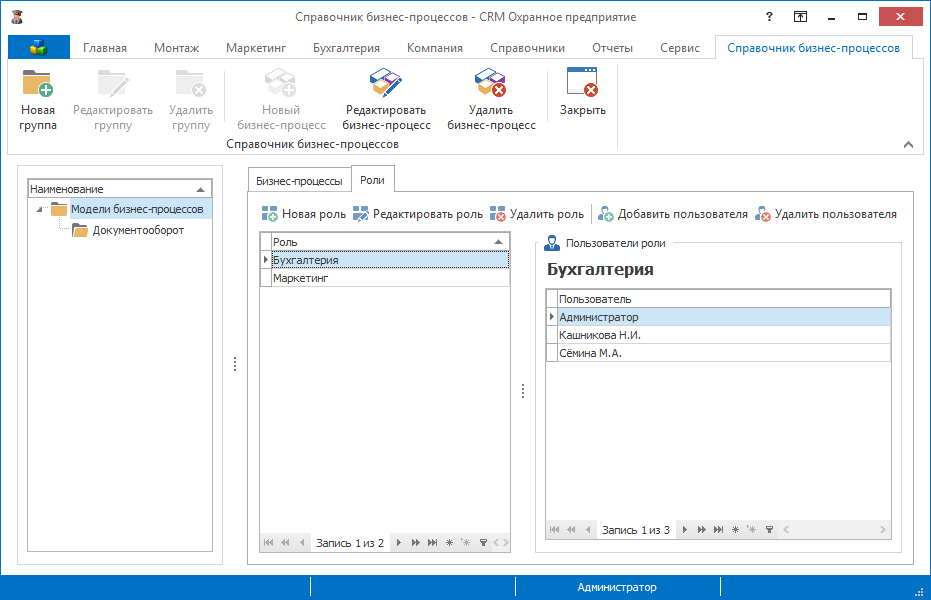The height and width of the screenshot is (600, 931).
Task: Collapse the ribbon with the chevron
Action: pyautogui.click(x=908, y=144)
